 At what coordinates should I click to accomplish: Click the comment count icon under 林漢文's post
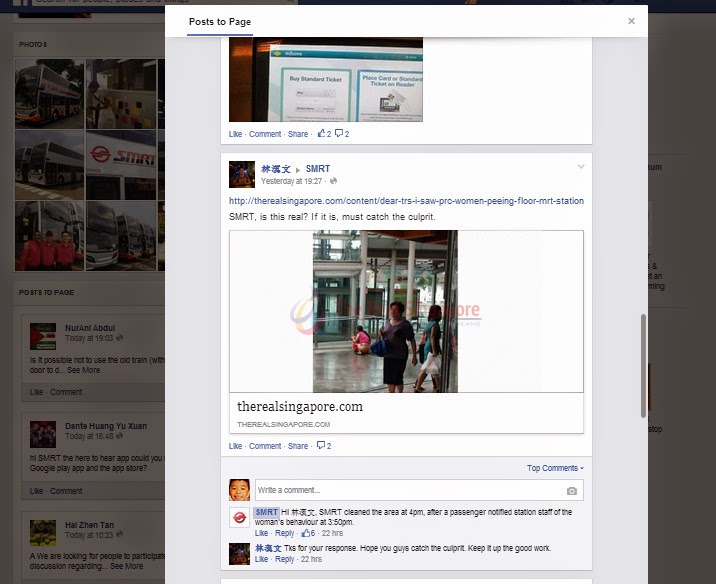(x=324, y=446)
